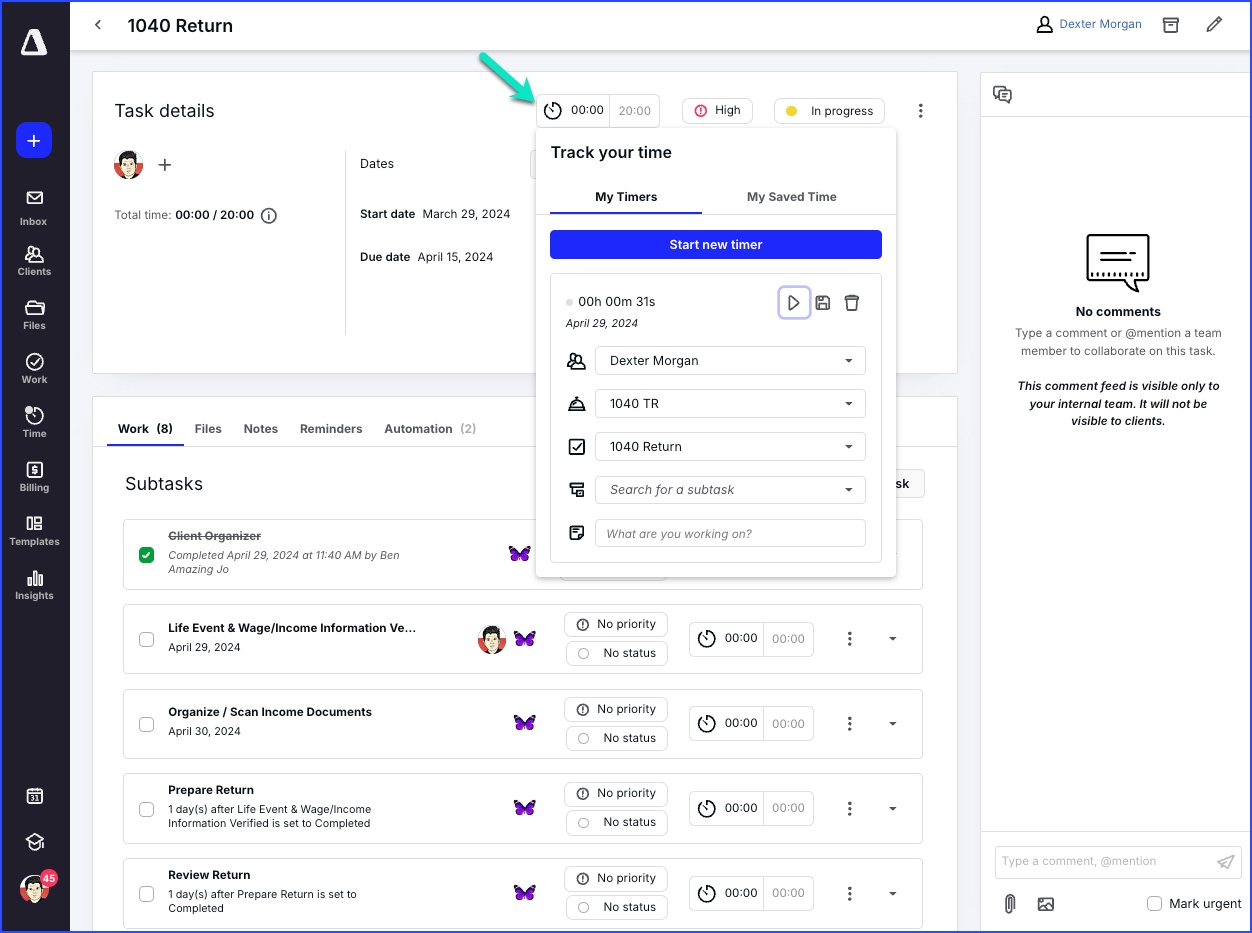1252x933 pixels.
Task: Open the 1040 TR service dropdown
Action: (x=730, y=404)
